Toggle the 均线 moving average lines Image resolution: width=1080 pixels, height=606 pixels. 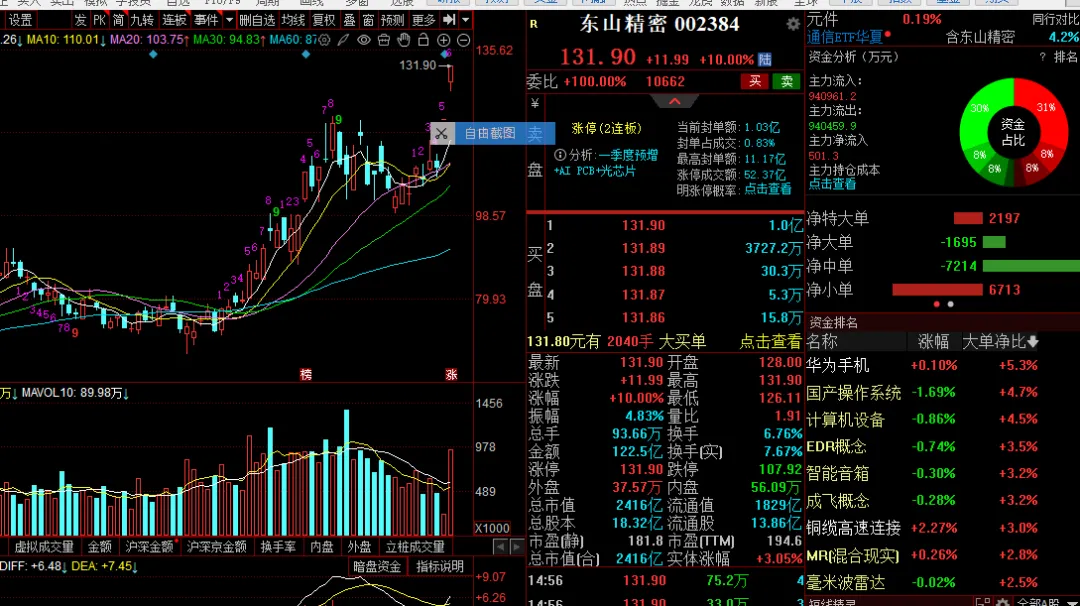click(x=293, y=21)
